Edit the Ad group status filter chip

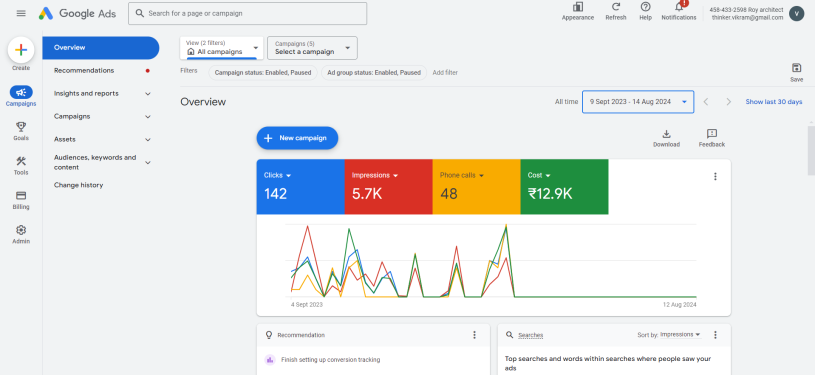coord(374,73)
